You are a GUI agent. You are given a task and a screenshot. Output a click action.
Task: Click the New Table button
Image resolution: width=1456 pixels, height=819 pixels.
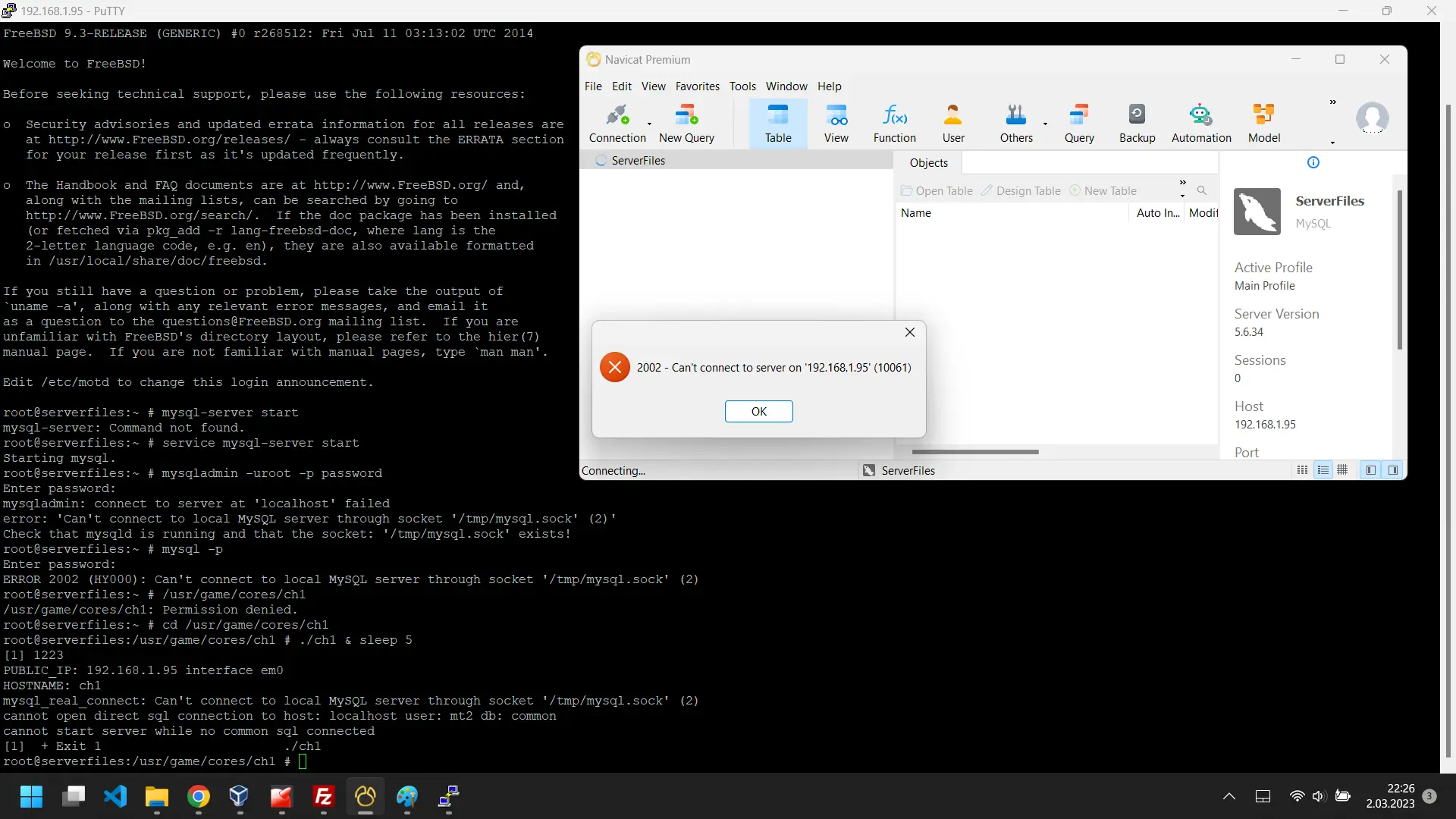pyautogui.click(x=1103, y=190)
